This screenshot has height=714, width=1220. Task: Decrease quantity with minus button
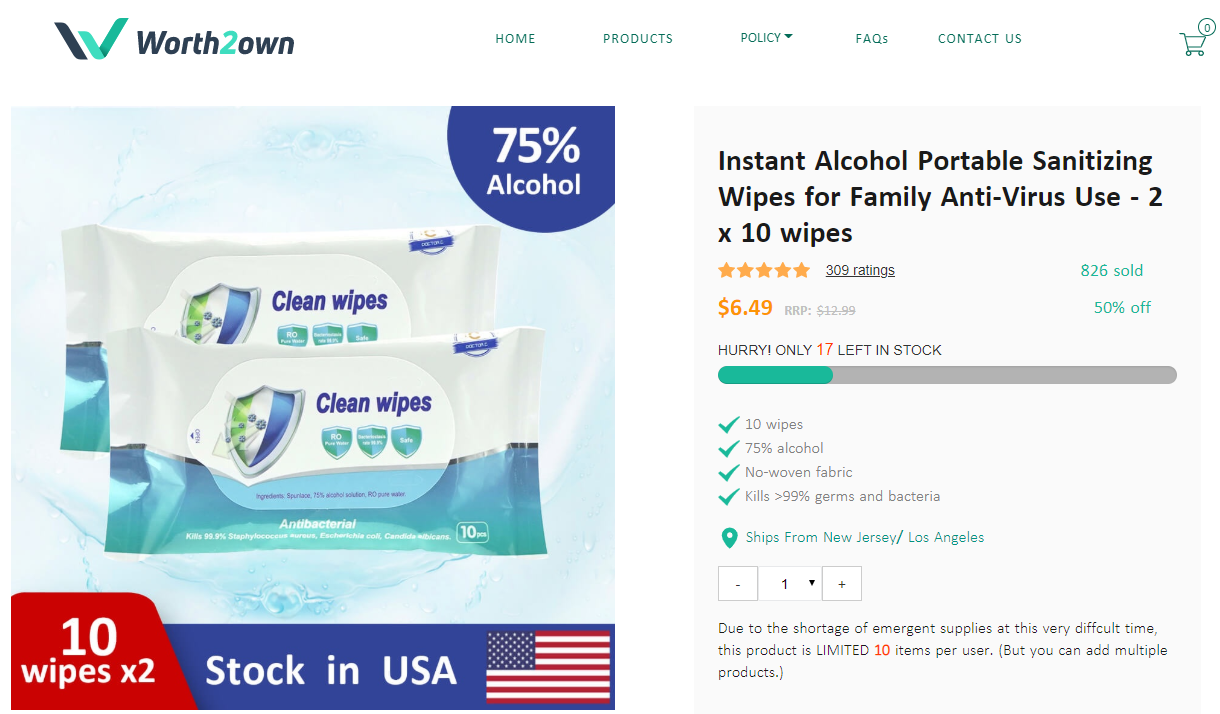coord(738,584)
